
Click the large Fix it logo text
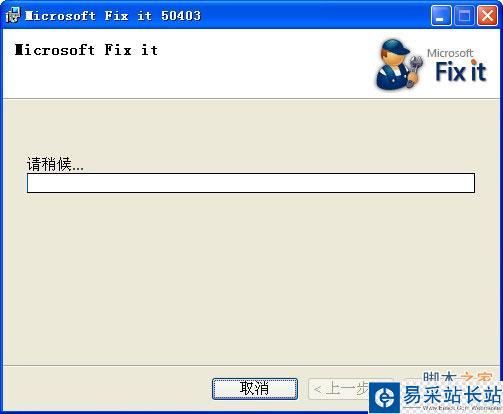click(x=461, y=71)
